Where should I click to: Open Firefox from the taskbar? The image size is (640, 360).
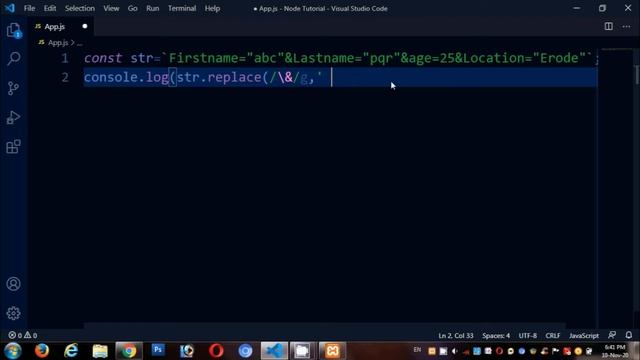(42, 351)
